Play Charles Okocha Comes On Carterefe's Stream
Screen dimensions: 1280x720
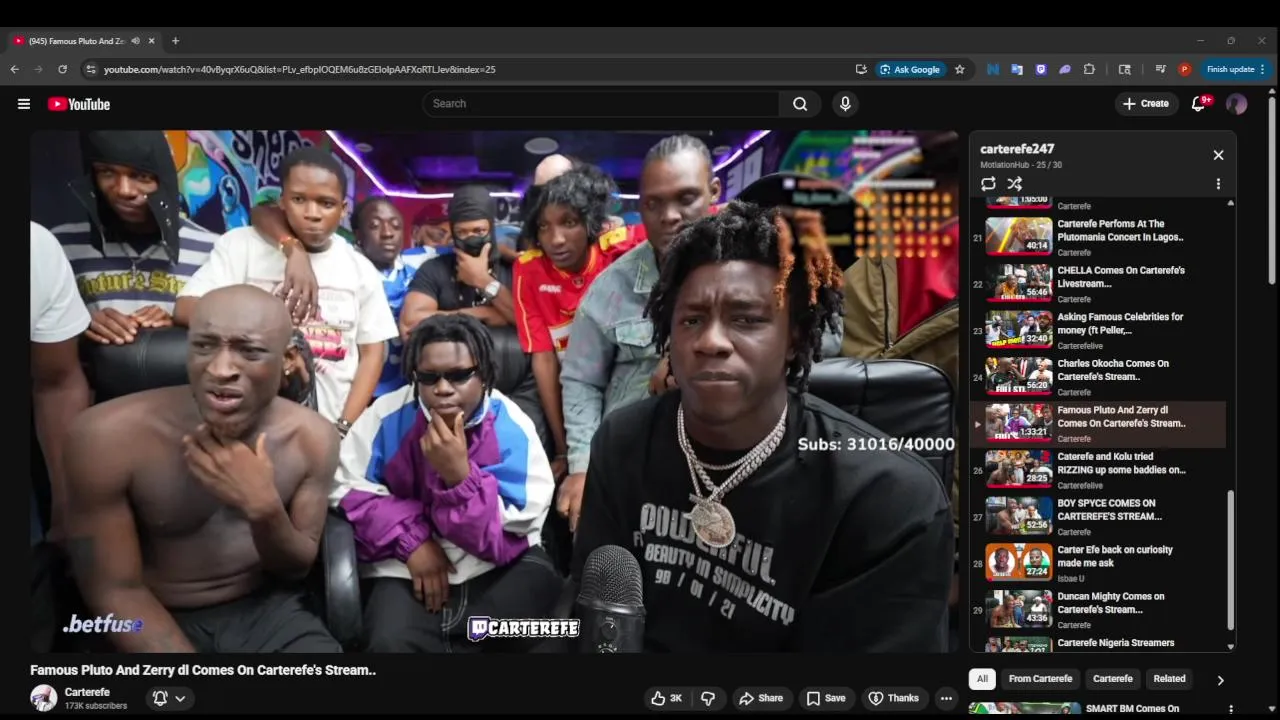coord(1097,377)
